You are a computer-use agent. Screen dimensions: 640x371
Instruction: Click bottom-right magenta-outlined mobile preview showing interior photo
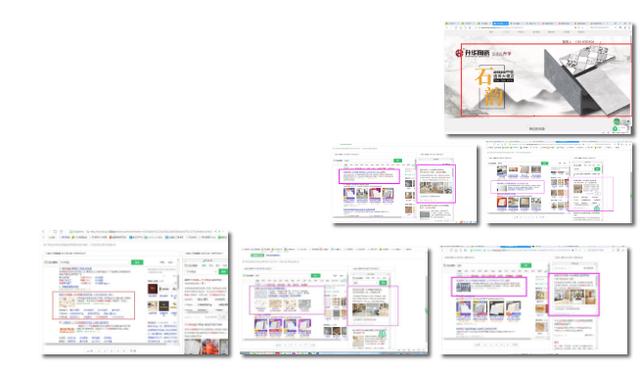point(573,294)
